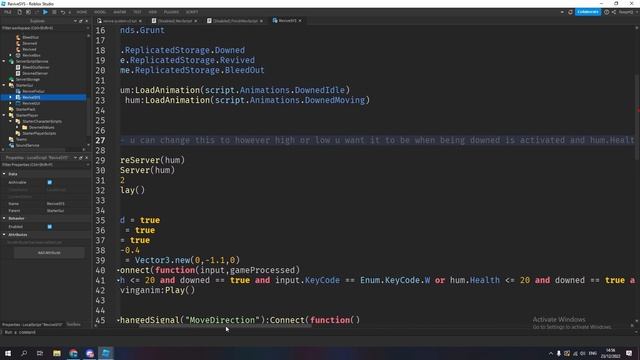Click the ServerStorage service icon

(11, 79)
